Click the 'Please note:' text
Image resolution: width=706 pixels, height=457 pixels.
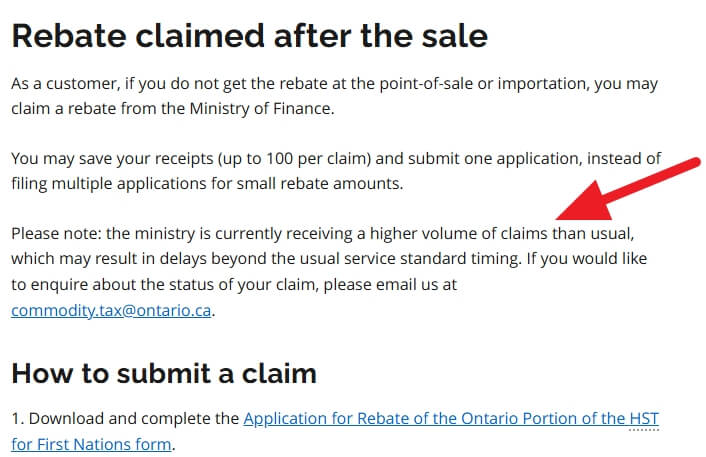click(x=57, y=234)
